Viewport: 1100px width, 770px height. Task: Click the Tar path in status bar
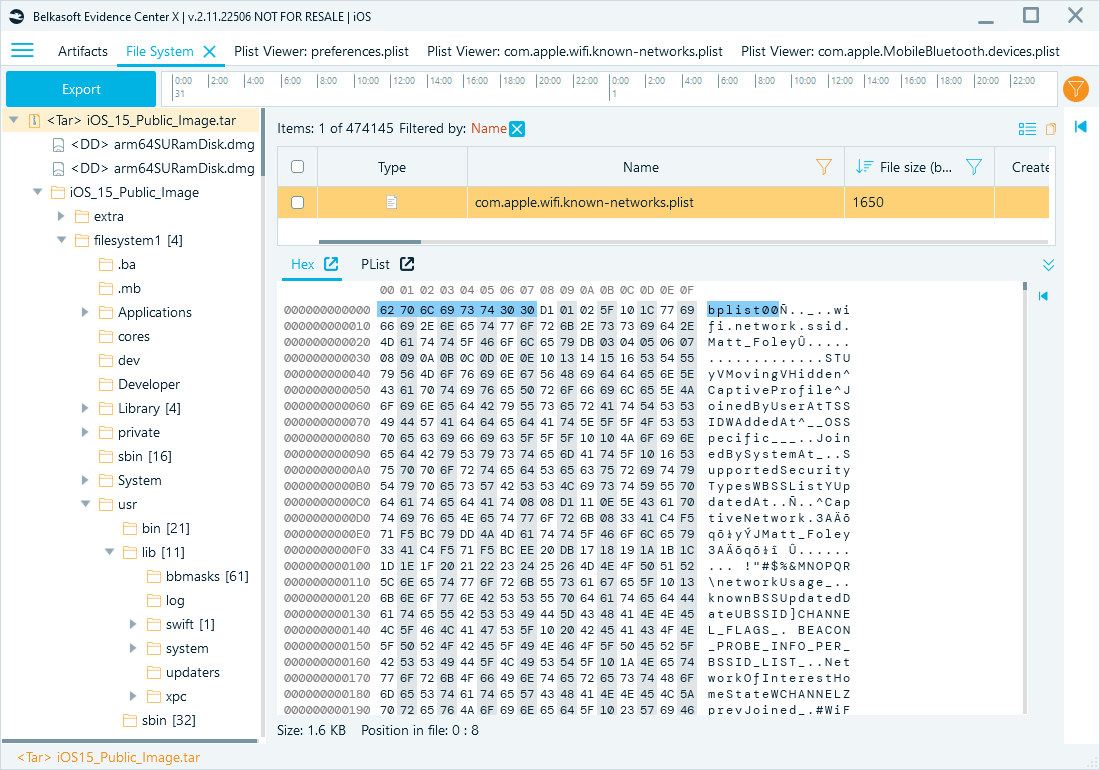click(x=109, y=757)
